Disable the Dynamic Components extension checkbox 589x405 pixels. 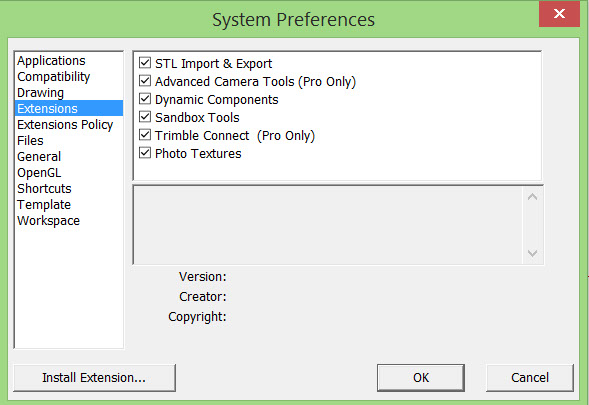tap(145, 99)
